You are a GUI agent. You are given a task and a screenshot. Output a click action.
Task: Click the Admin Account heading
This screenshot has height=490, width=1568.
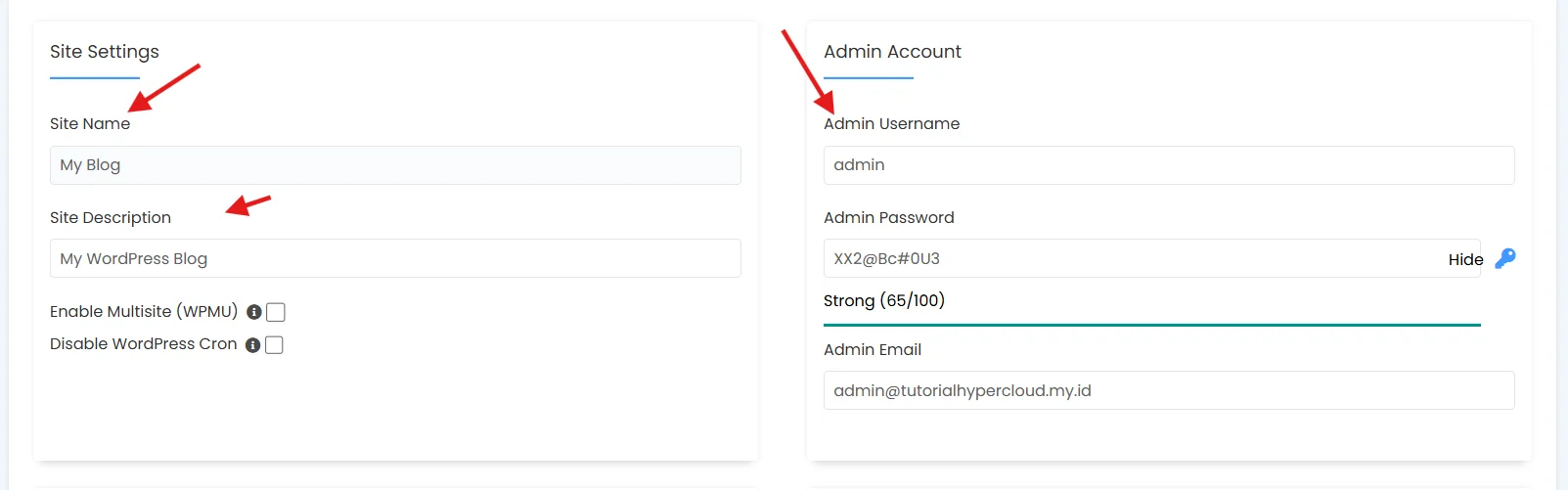[x=892, y=52]
